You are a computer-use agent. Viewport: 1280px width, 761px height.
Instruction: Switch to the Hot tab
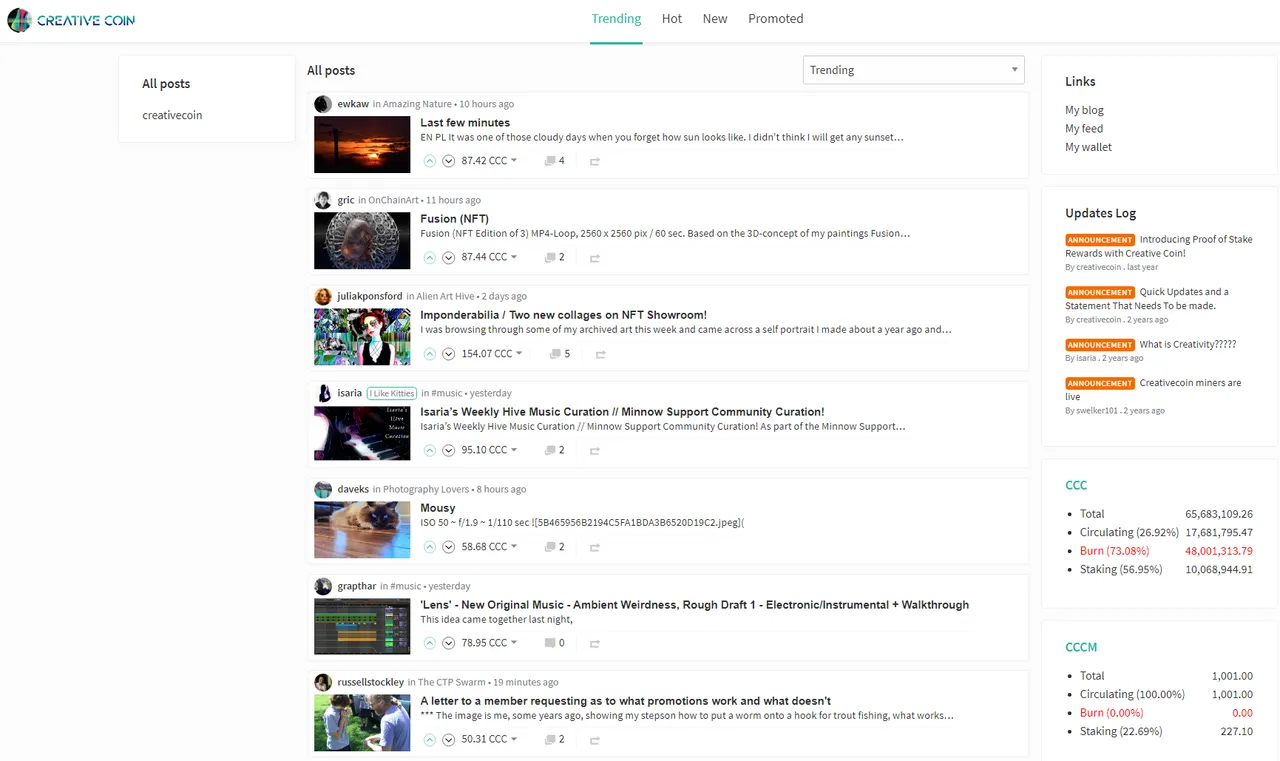(672, 19)
